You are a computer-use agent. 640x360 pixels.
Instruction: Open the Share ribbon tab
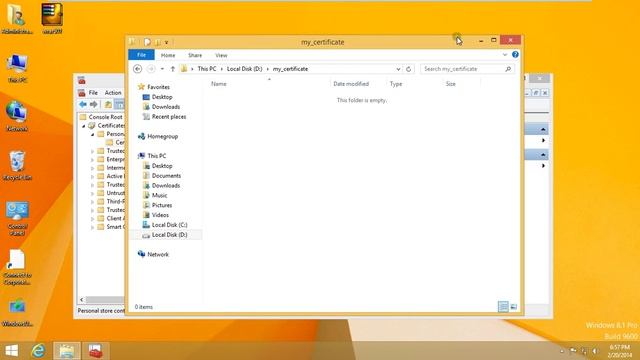coord(195,55)
